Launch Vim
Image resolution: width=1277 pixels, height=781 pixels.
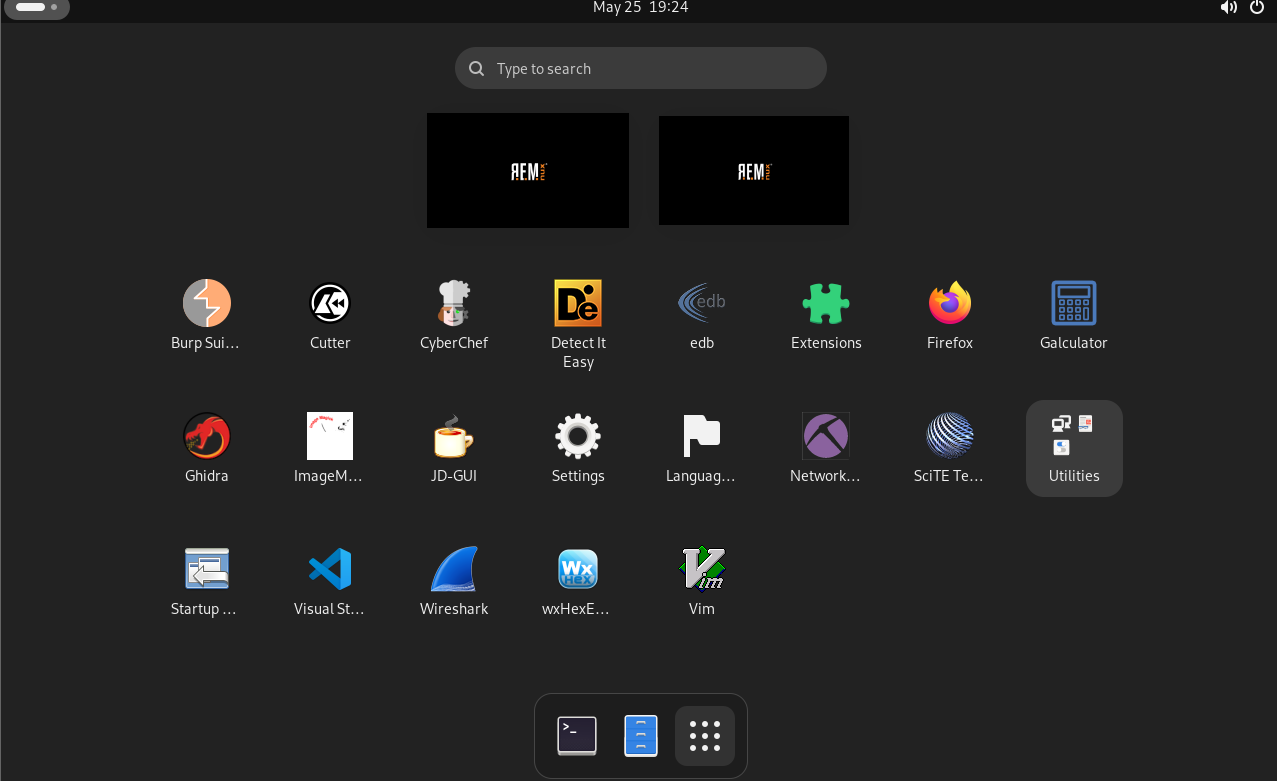click(x=702, y=582)
